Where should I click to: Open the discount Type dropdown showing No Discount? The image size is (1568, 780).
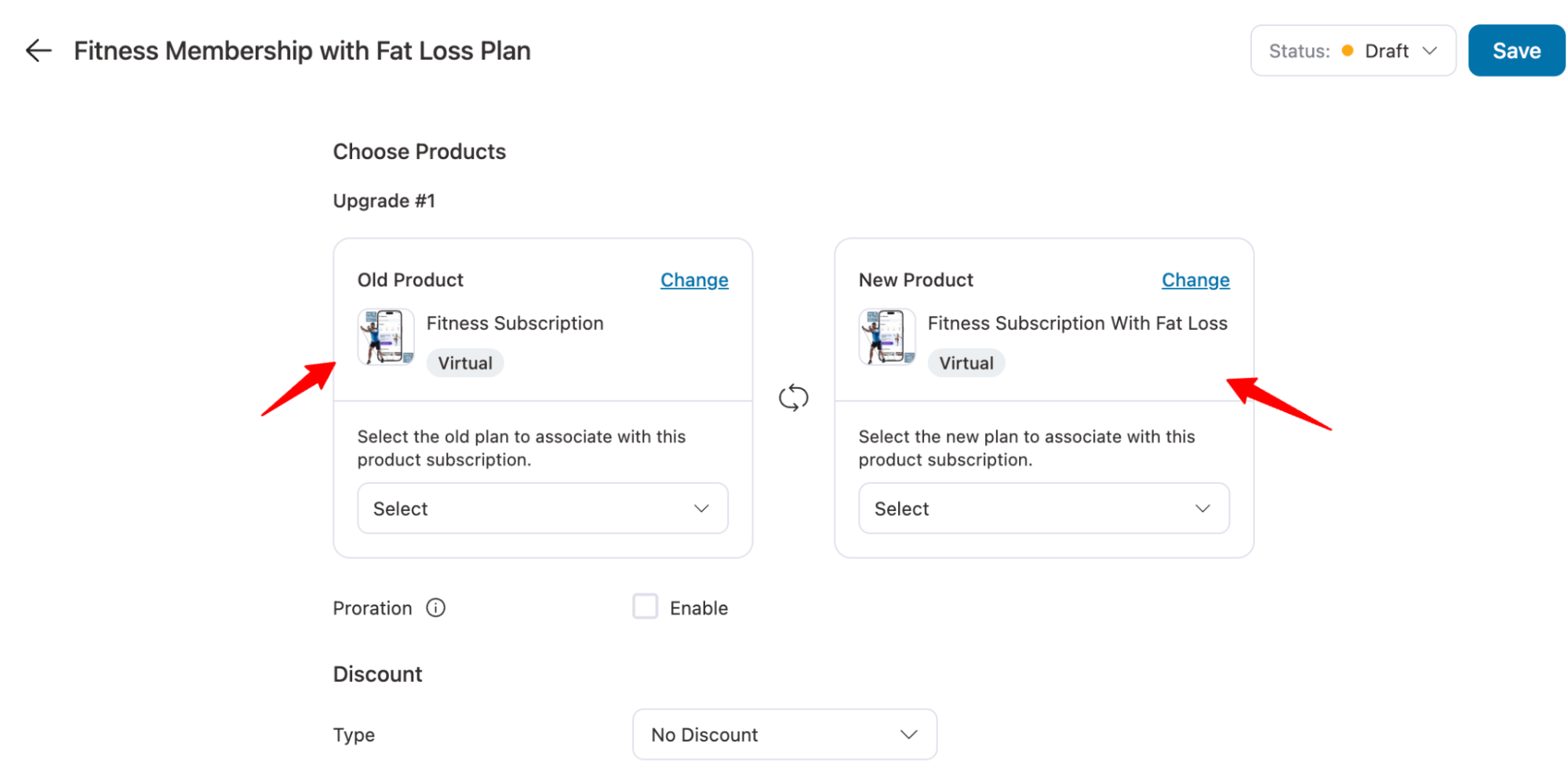pos(784,734)
